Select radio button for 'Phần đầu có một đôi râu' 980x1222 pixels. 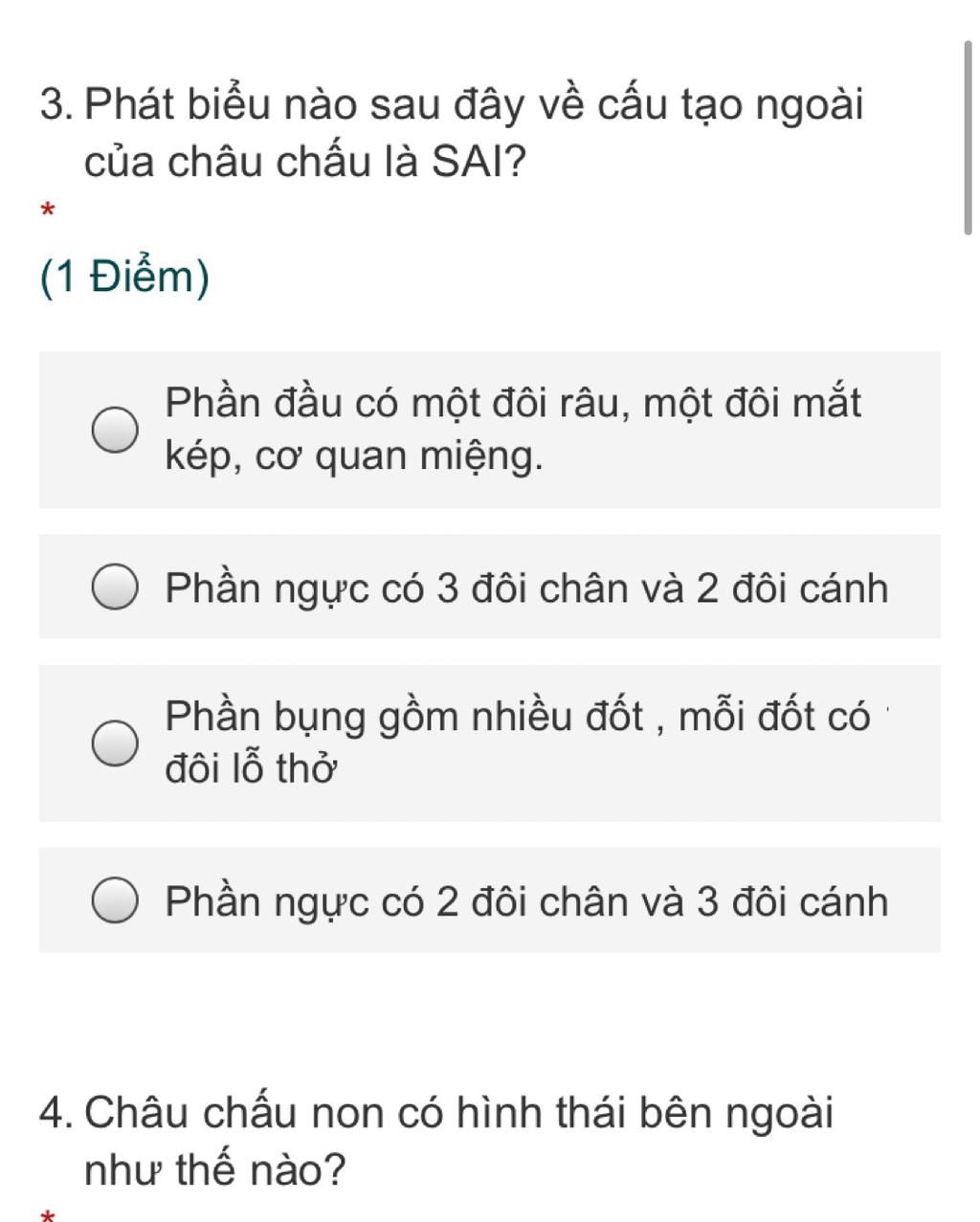pos(115,430)
